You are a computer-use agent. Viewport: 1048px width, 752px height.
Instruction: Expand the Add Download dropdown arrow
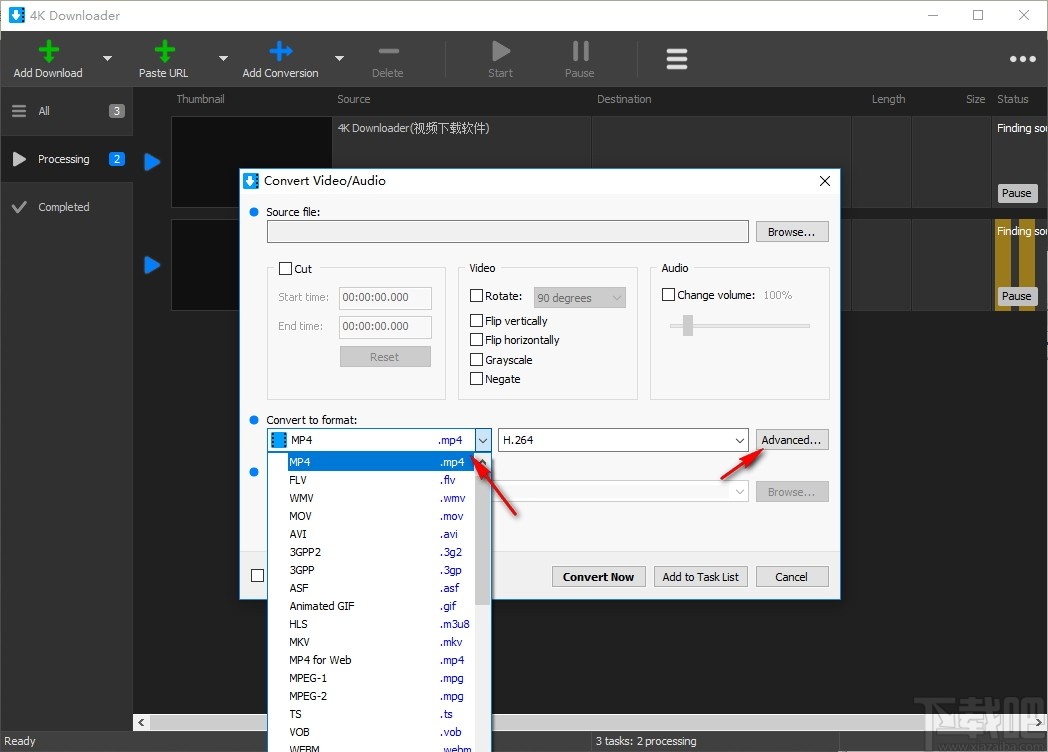(x=106, y=58)
